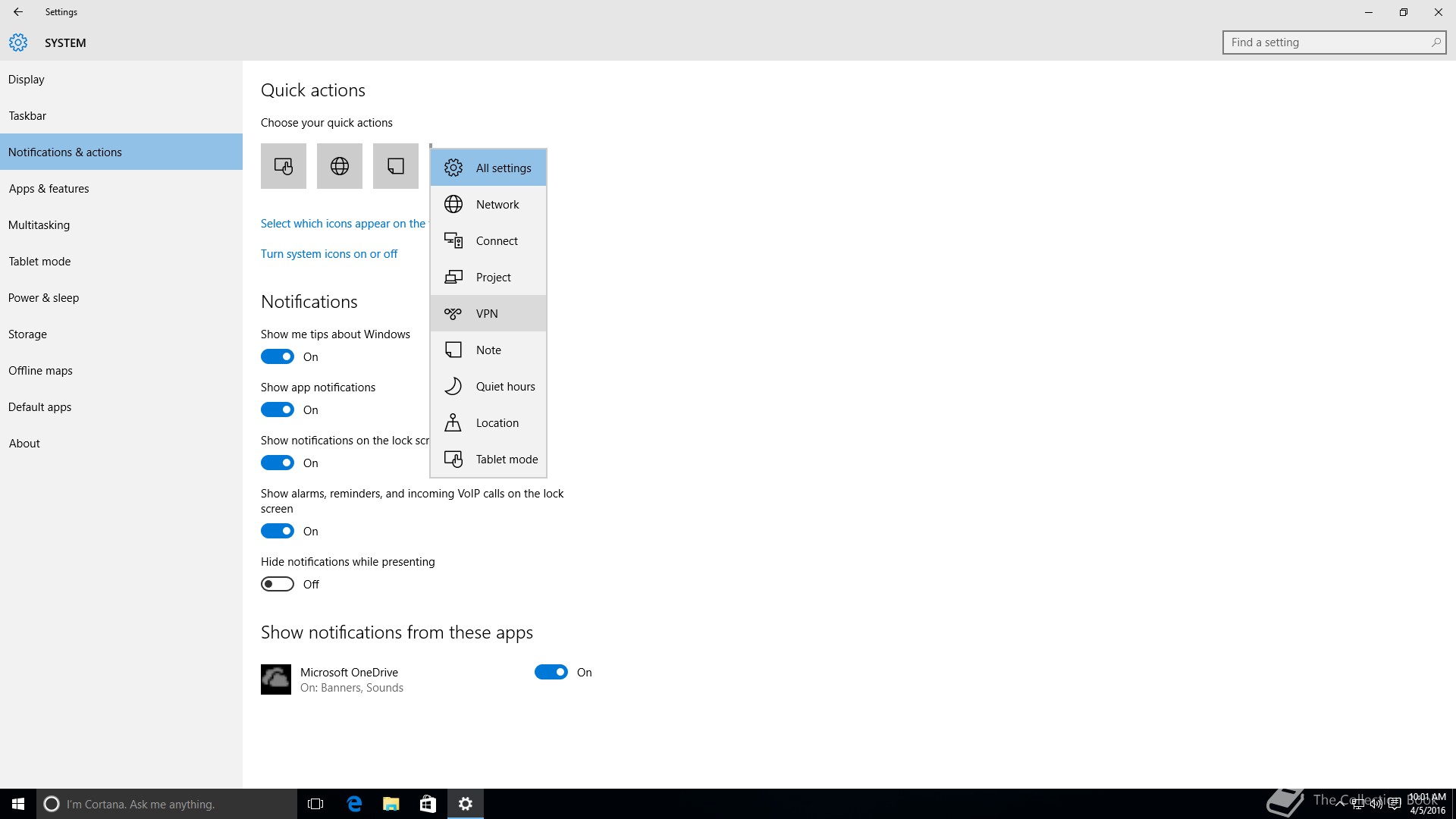
Task: Click the Settings gear taskbar icon
Action: point(466,804)
